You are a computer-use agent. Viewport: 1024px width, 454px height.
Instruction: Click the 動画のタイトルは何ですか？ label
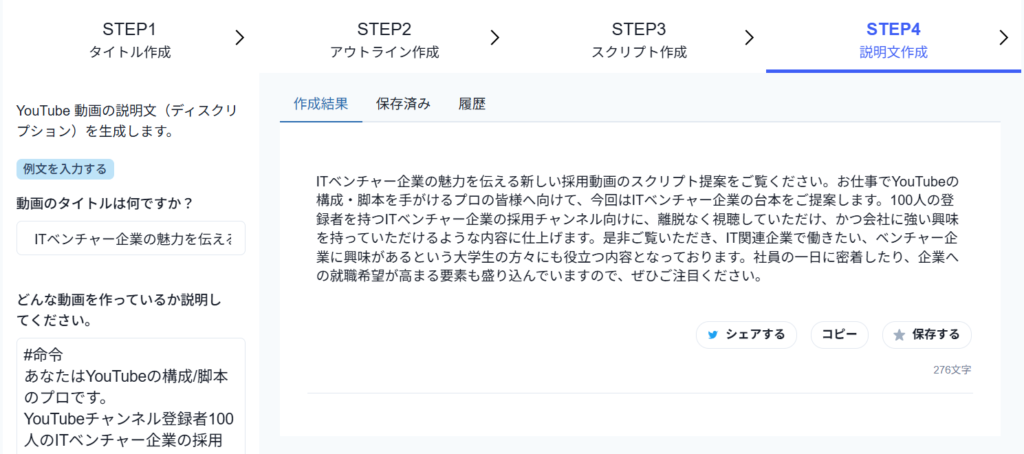104,203
